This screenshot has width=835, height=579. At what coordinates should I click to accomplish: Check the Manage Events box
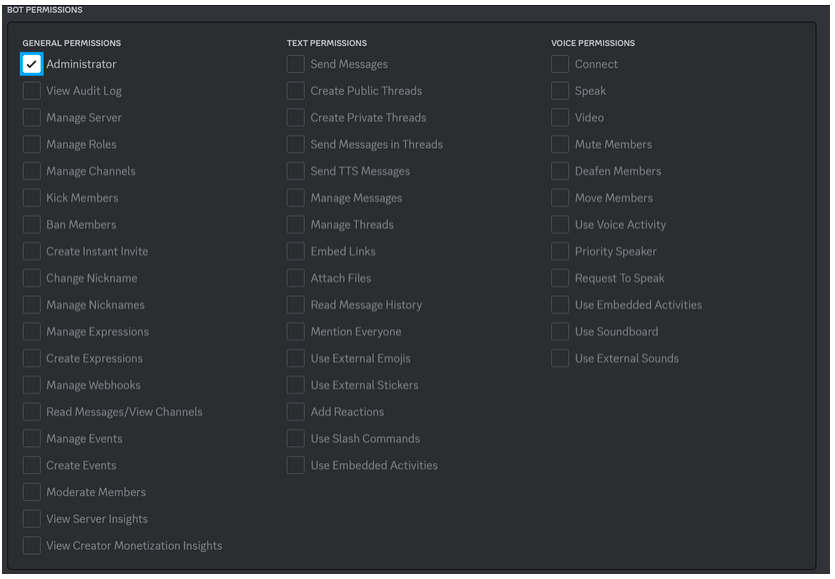[x=31, y=438]
